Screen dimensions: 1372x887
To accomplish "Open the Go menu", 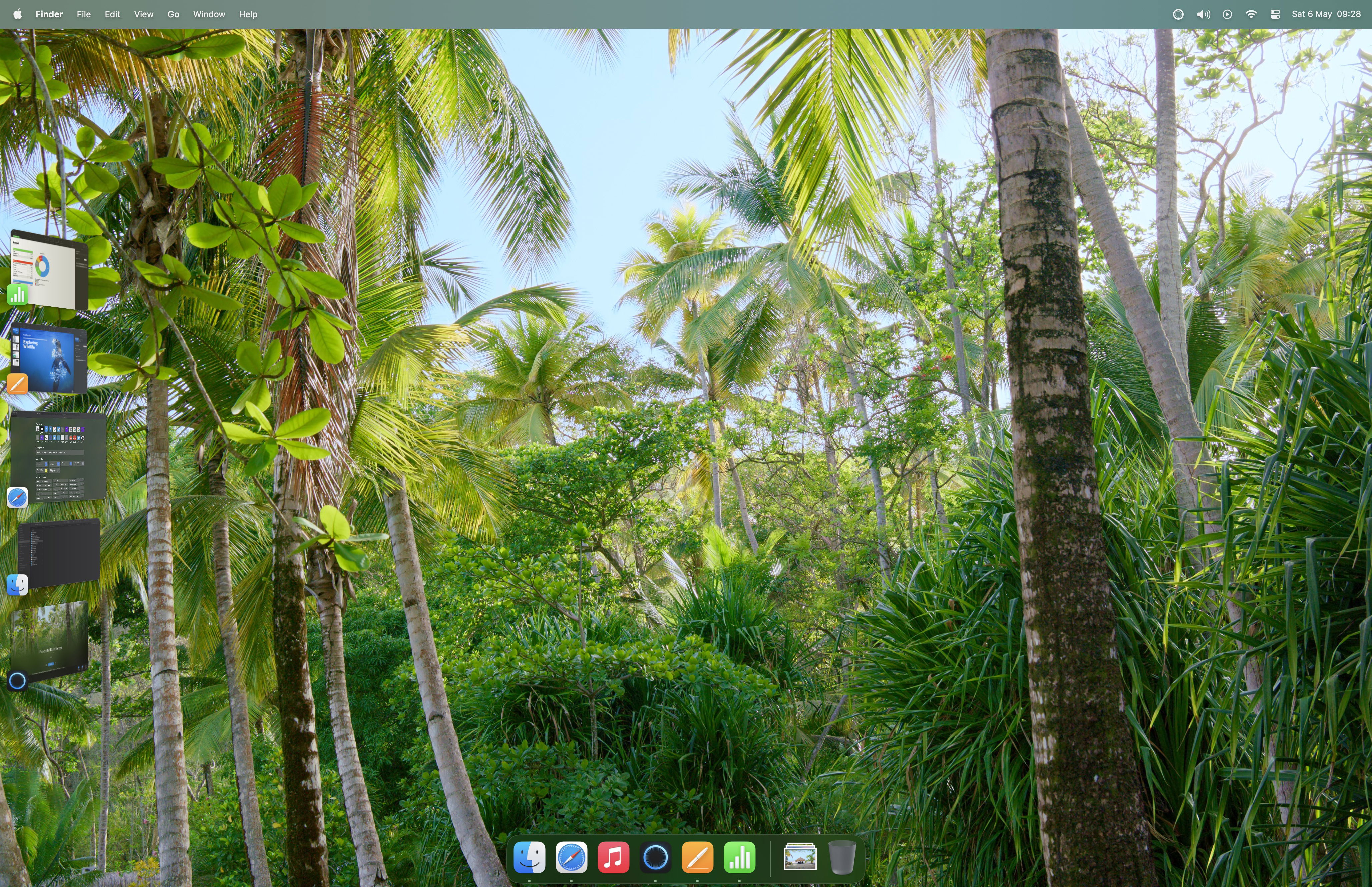I will pyautogui.click(x=173, y=14).
